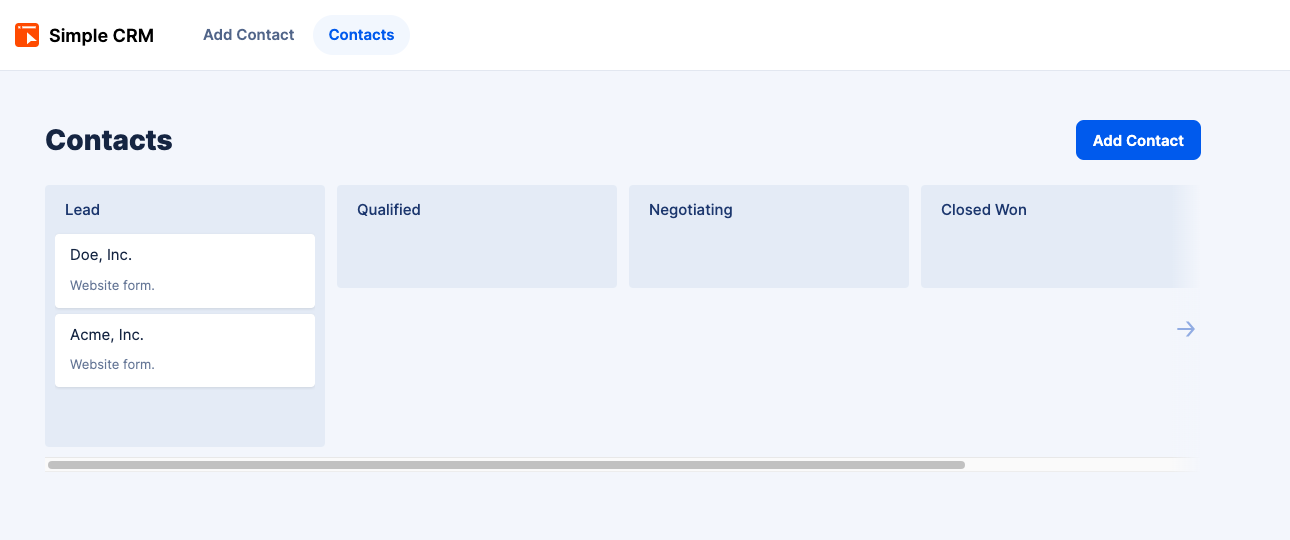Image resolution: width=1290 pixels, height=540 pixels.
Task: Select the Lead column header
Action: pyautogui.click(x=82, y=210)
